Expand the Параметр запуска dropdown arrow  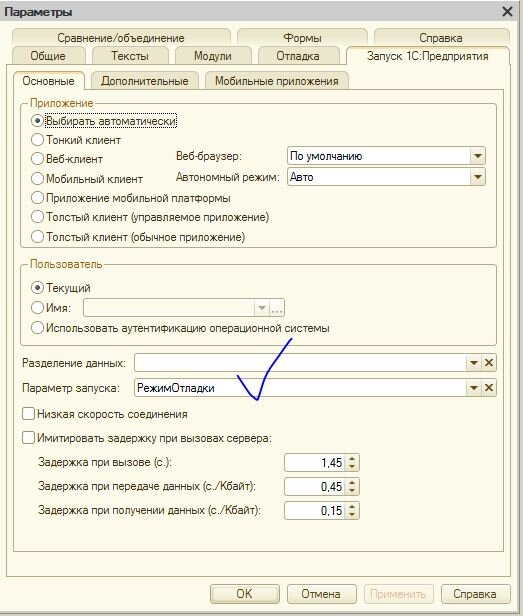(474, 388)
